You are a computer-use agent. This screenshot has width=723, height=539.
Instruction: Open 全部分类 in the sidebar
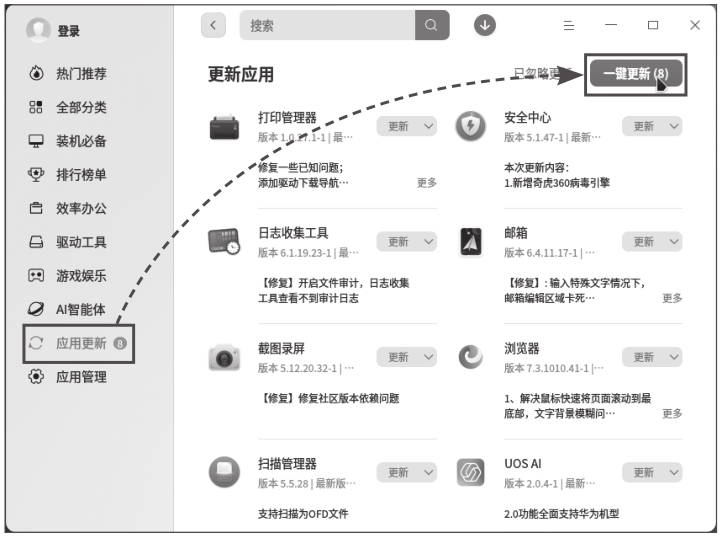point(81,107)
